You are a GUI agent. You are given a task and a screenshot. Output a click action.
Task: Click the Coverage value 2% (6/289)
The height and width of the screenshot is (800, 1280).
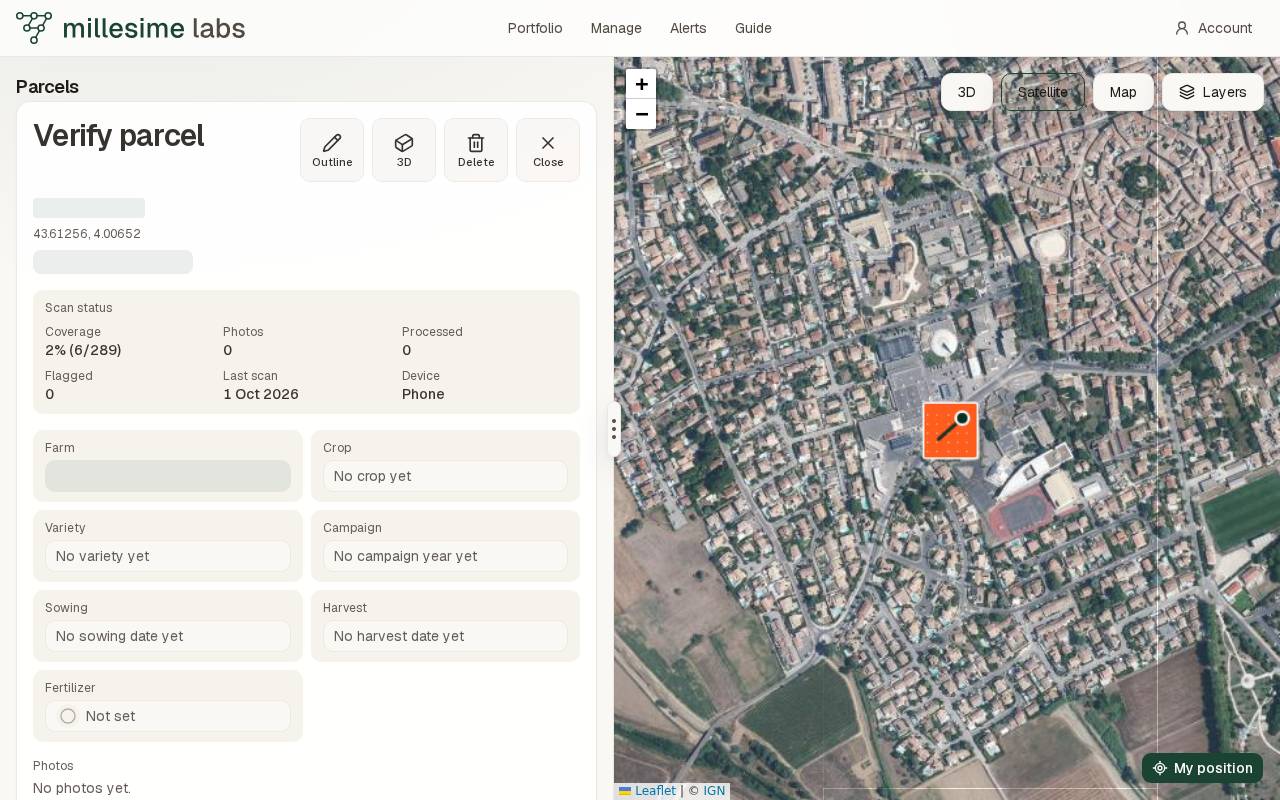coord(83,350)
